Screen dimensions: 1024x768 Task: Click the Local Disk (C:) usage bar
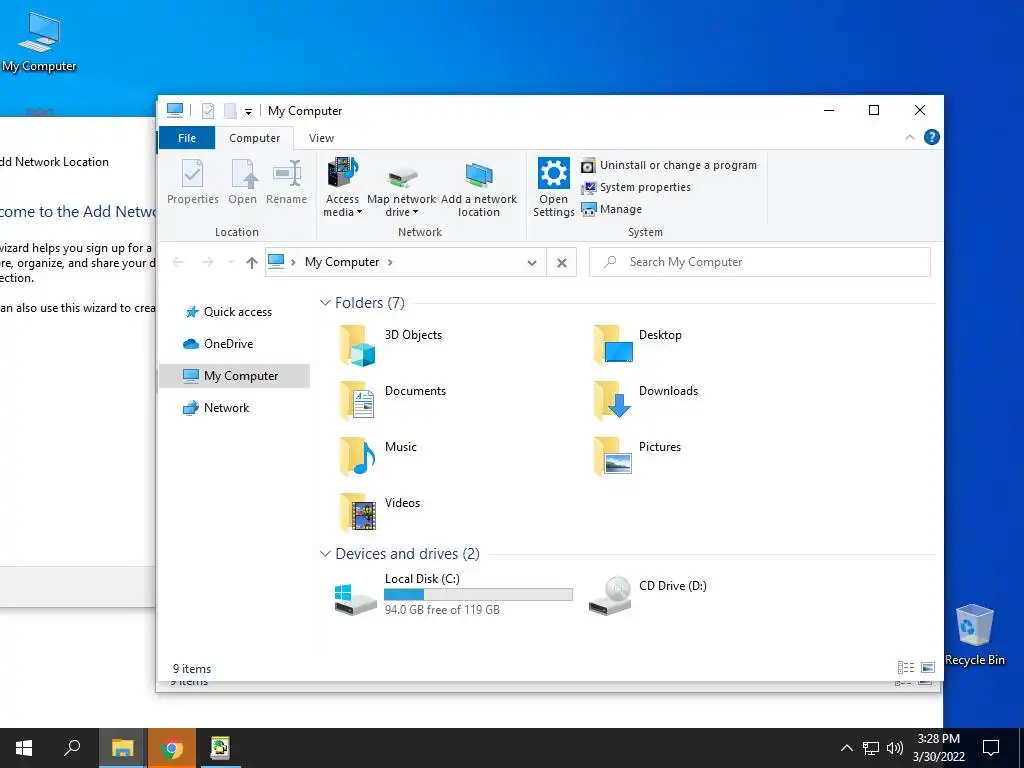479,594
